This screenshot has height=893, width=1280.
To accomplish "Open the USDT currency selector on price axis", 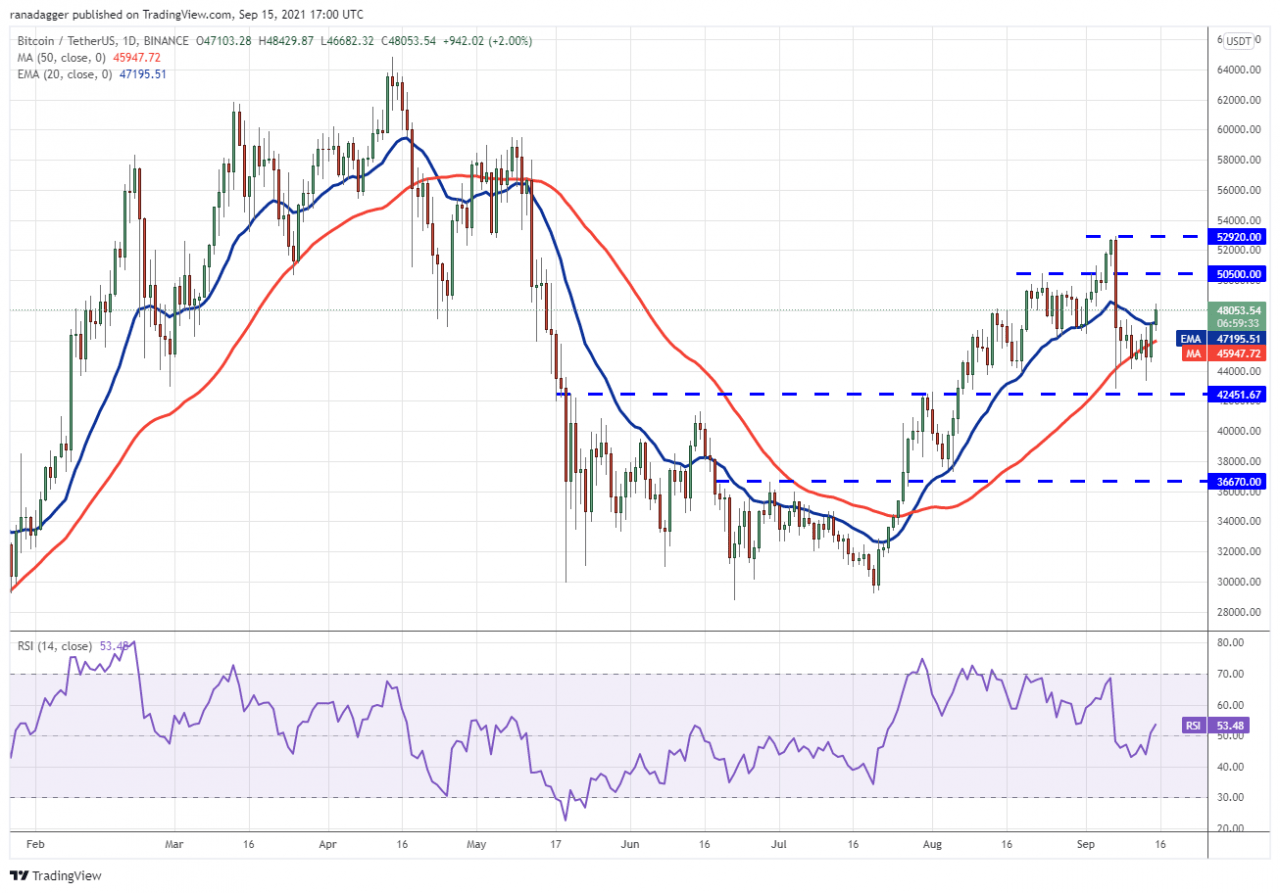I will coord(1238,41).
